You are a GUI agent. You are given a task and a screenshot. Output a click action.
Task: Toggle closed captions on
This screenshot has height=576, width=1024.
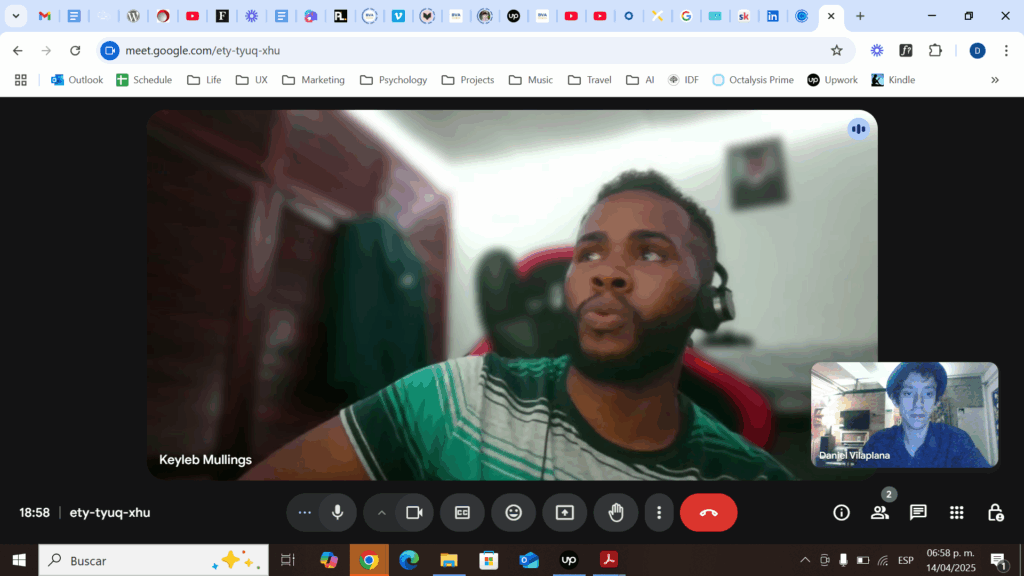tap(462, 513)
